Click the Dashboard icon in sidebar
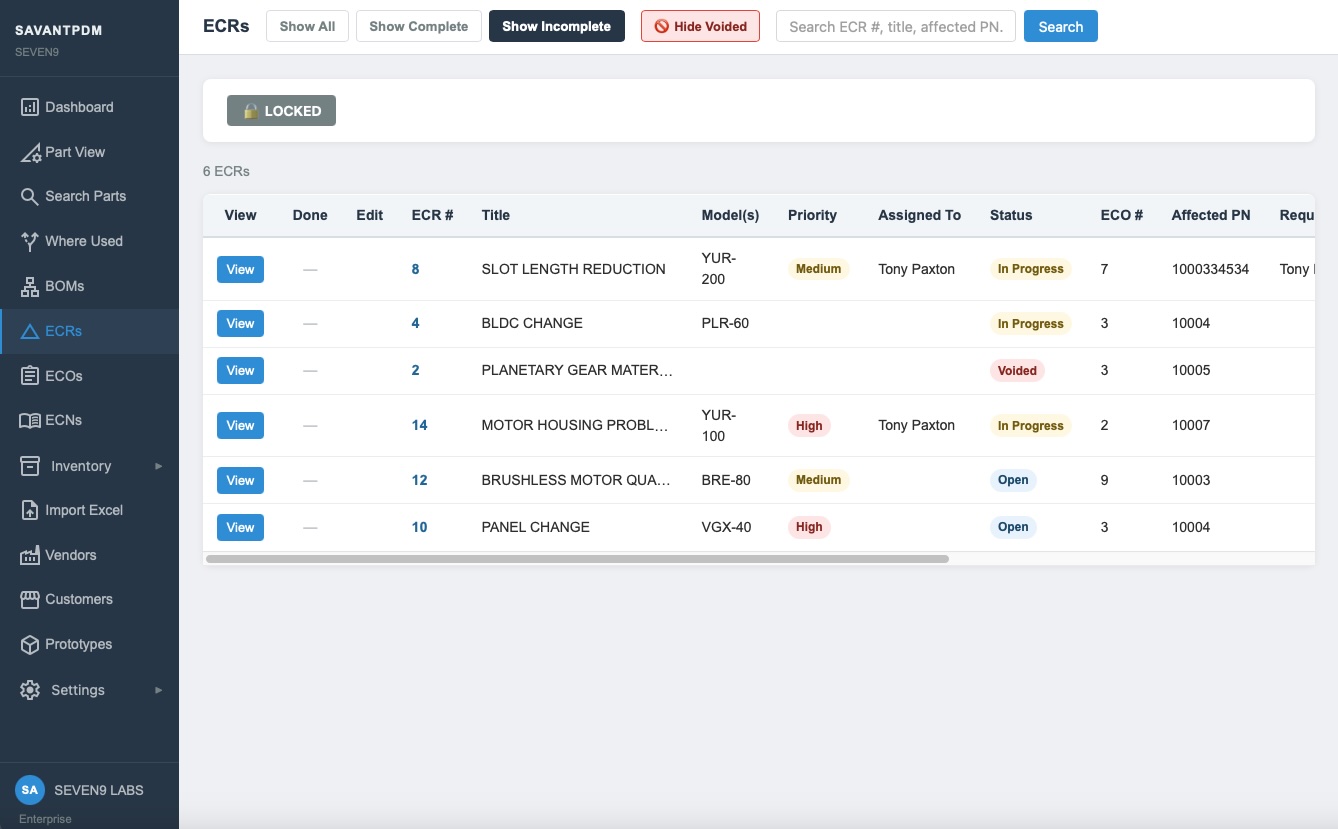Image resolution: width=1338 pixels, height=829 pixels. point(30,107)
